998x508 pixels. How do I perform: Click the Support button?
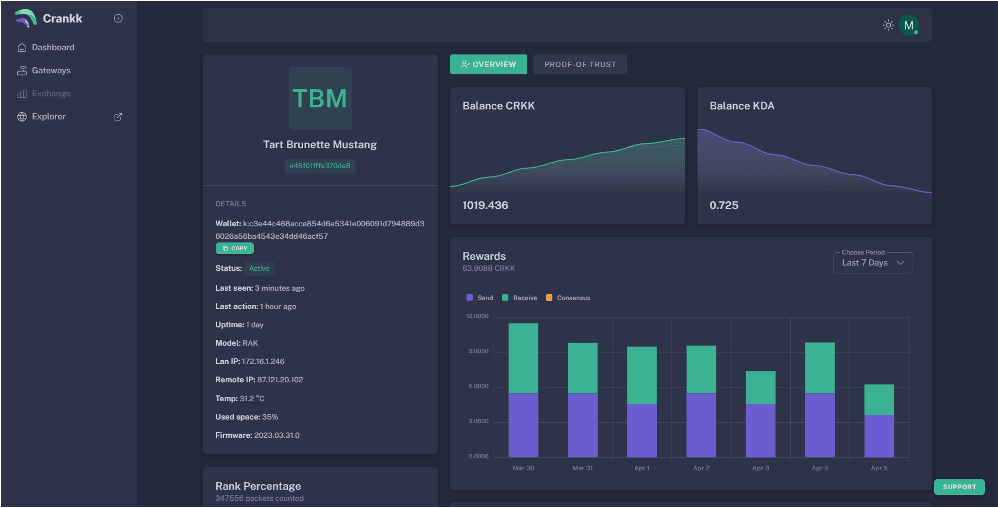(959, 487)
